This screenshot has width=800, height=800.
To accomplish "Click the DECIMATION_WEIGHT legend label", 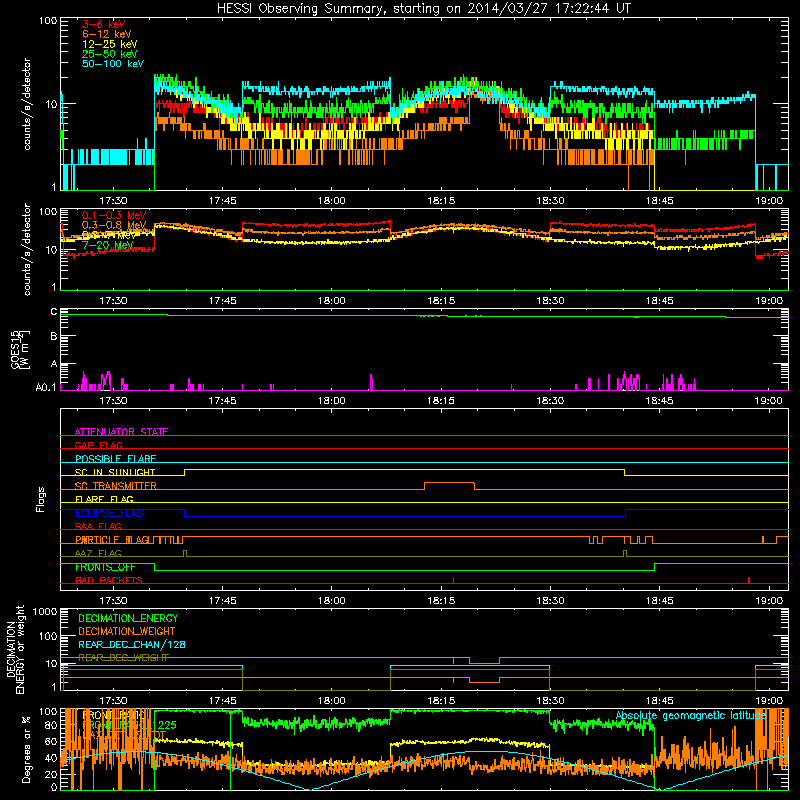I will click(127, 631).
